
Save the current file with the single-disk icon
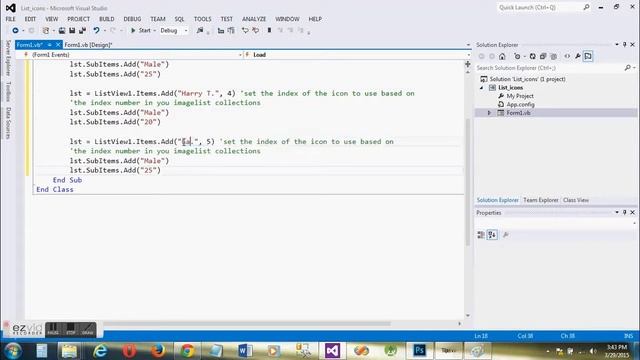pyautogui.click(x=72, y=31)
